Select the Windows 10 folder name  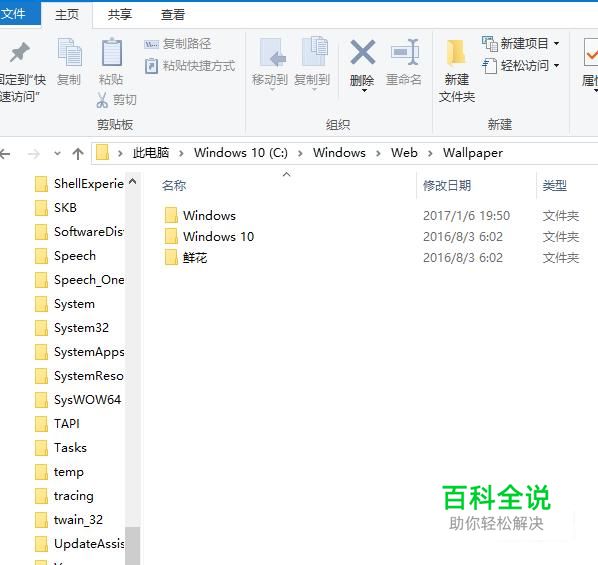[x=218, y=237]
